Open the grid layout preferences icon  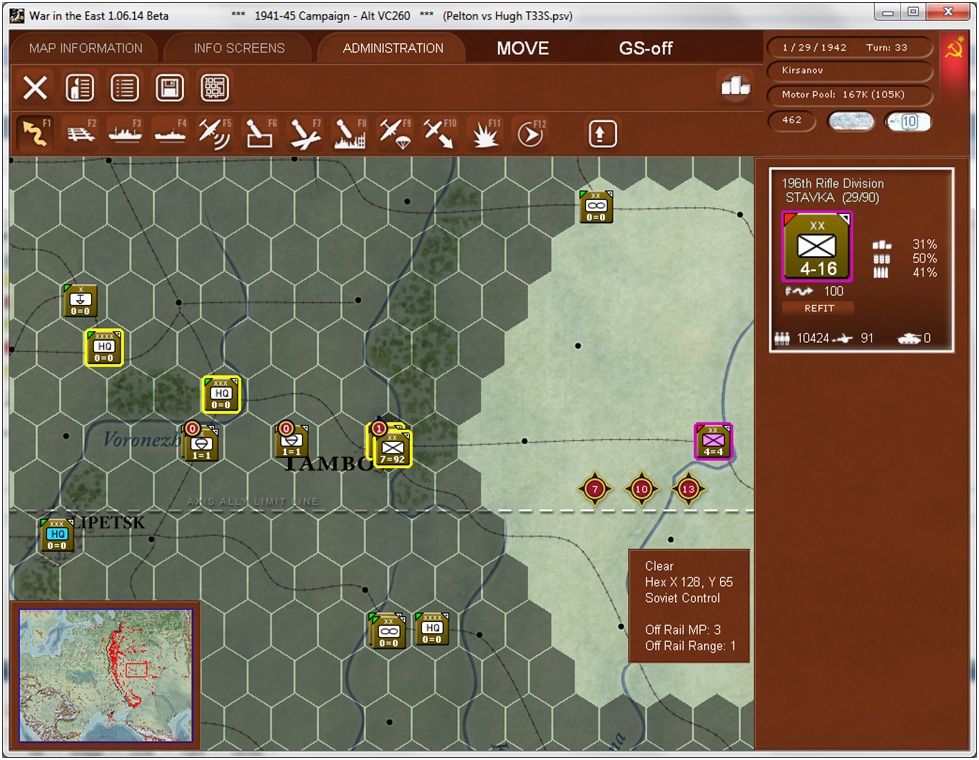click(x=215, y=87)
